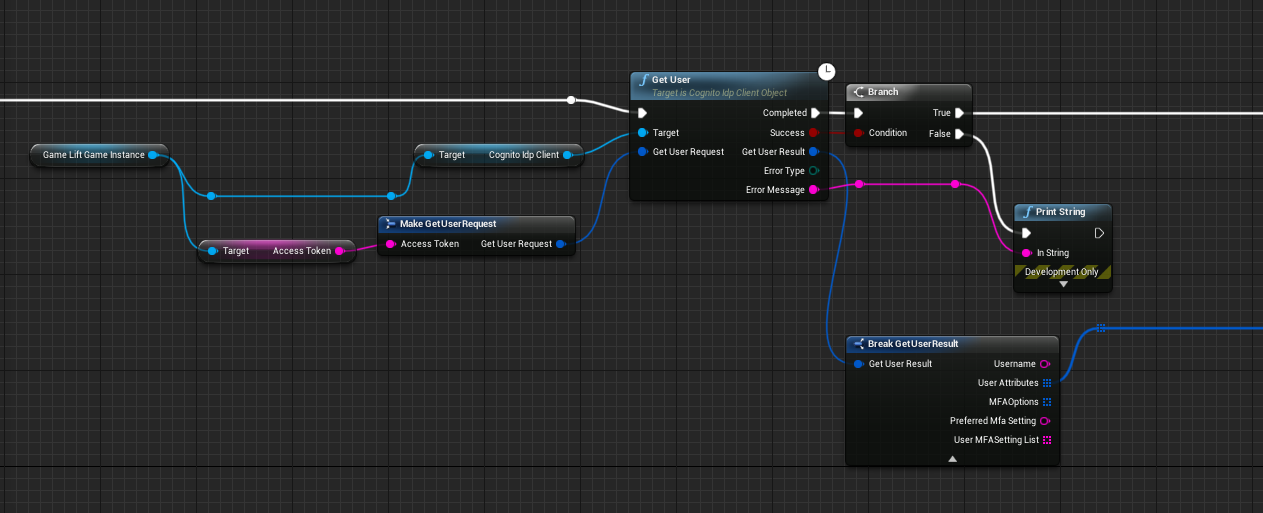Click the Success boolean output pin

click(x=813, y=133)
